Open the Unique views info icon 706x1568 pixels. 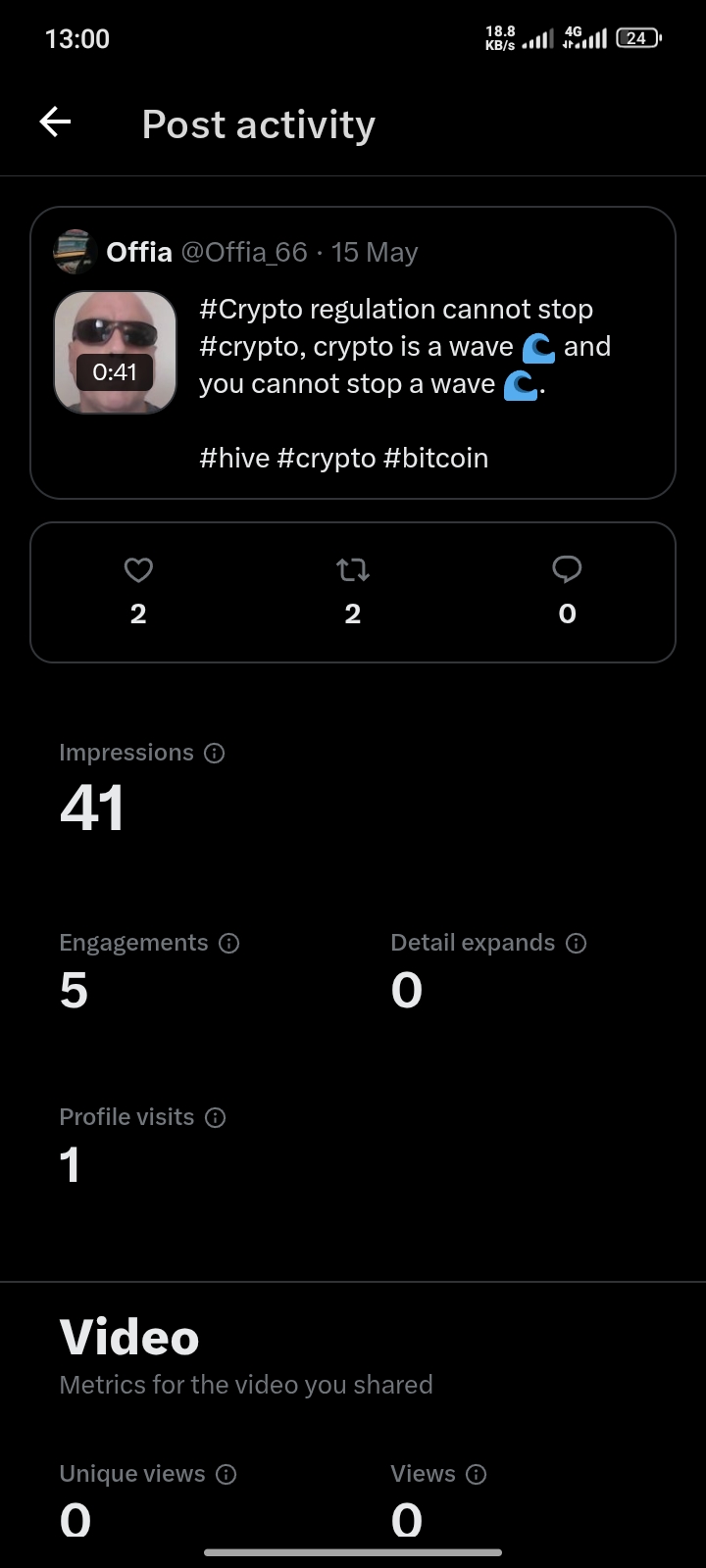pyautogui.click(x=226, y=1474)
